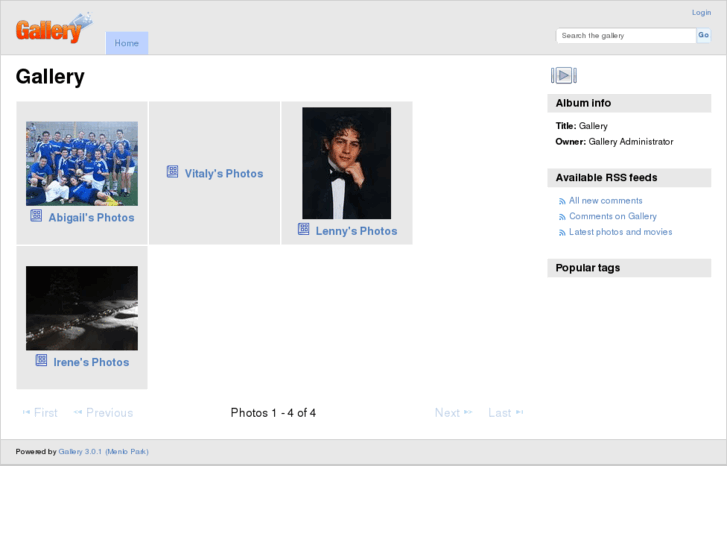Click the Go search button
Screen dimensions: 727x545
pos(703,35)
